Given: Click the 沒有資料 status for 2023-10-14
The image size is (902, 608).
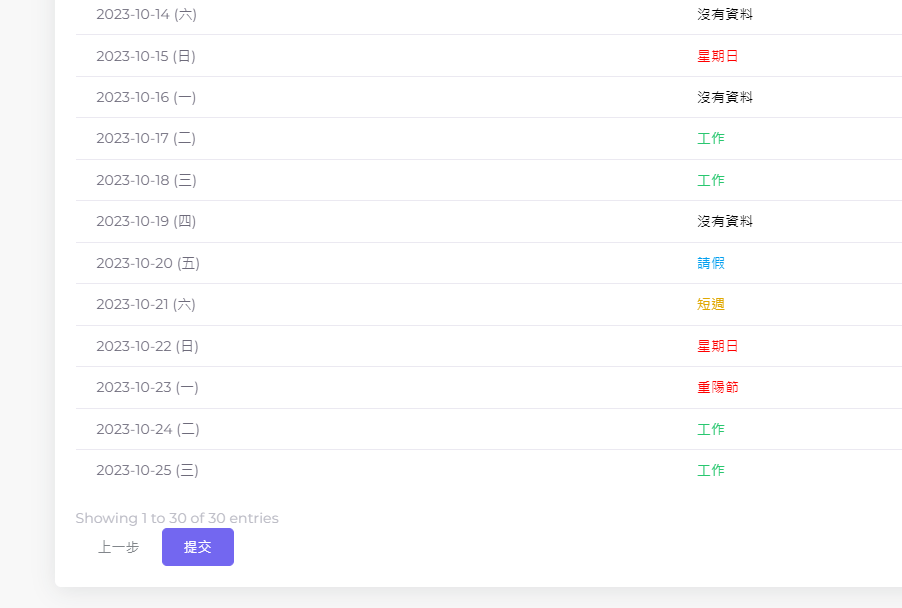Looking at the screenshot, I should (x=725, y=14).
